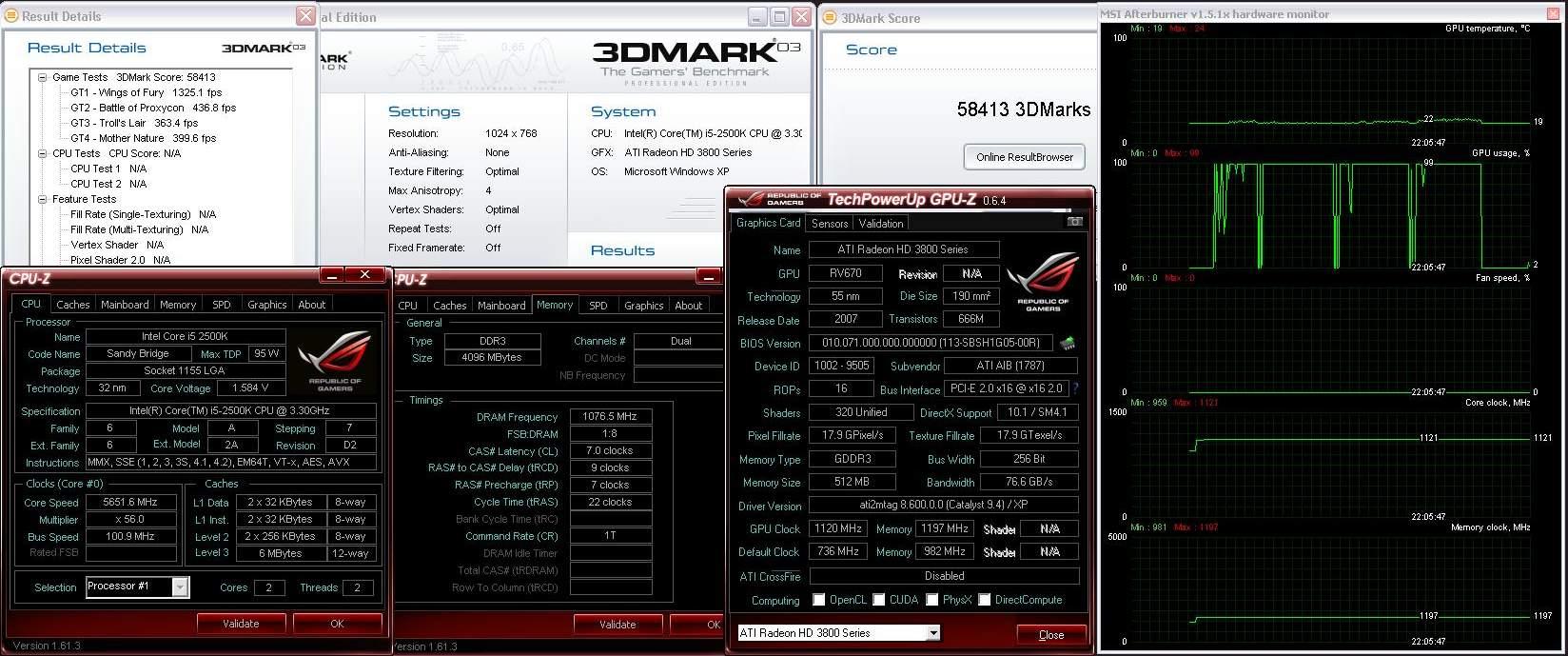Viewport: 1568px width, 656px height.
Task: Click the ROG logo in CPU-Z CPU tab
Action: point(334,363)
